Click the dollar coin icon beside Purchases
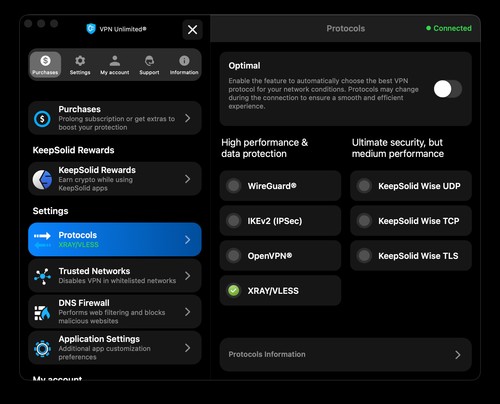 (42, 119)
